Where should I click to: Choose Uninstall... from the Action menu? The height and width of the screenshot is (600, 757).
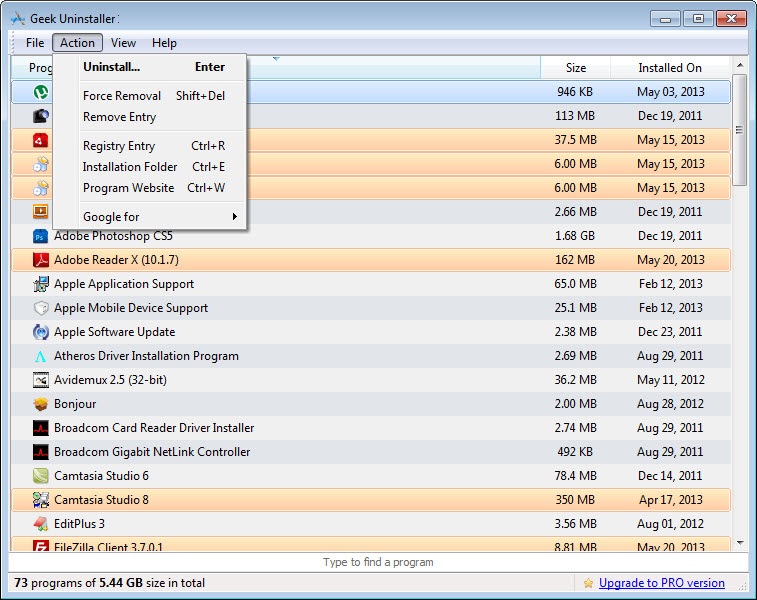click(x=111, y=67)
